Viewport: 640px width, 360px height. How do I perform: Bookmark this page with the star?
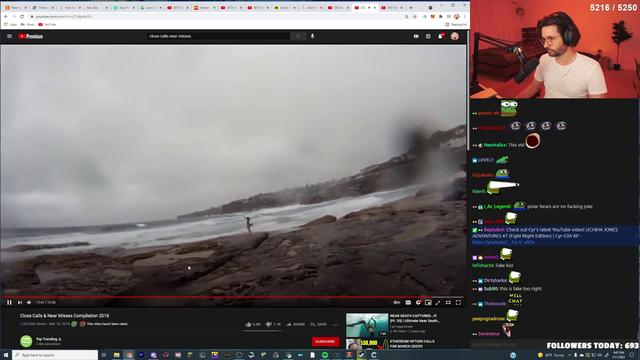415,16
